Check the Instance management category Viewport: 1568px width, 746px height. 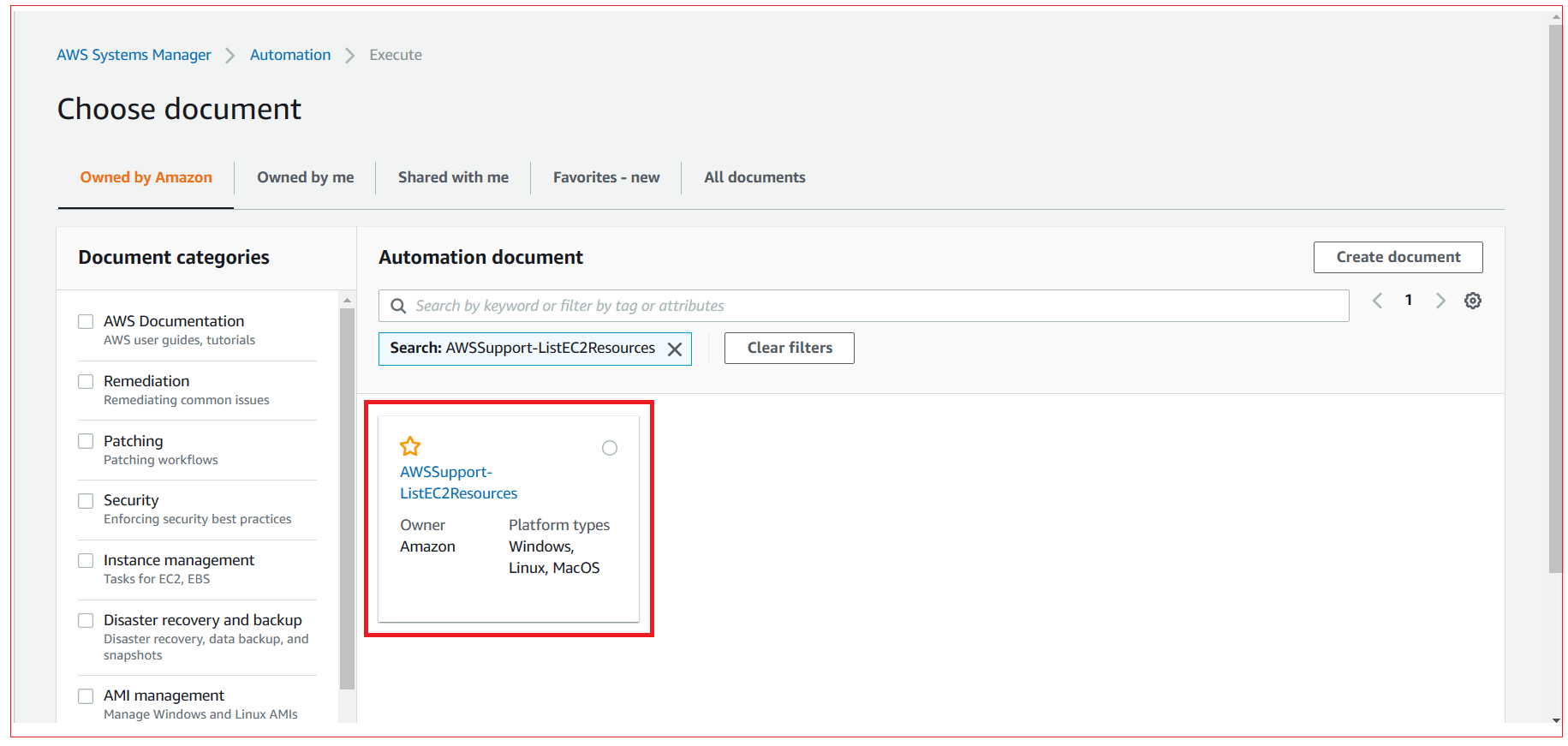(86, 560)
